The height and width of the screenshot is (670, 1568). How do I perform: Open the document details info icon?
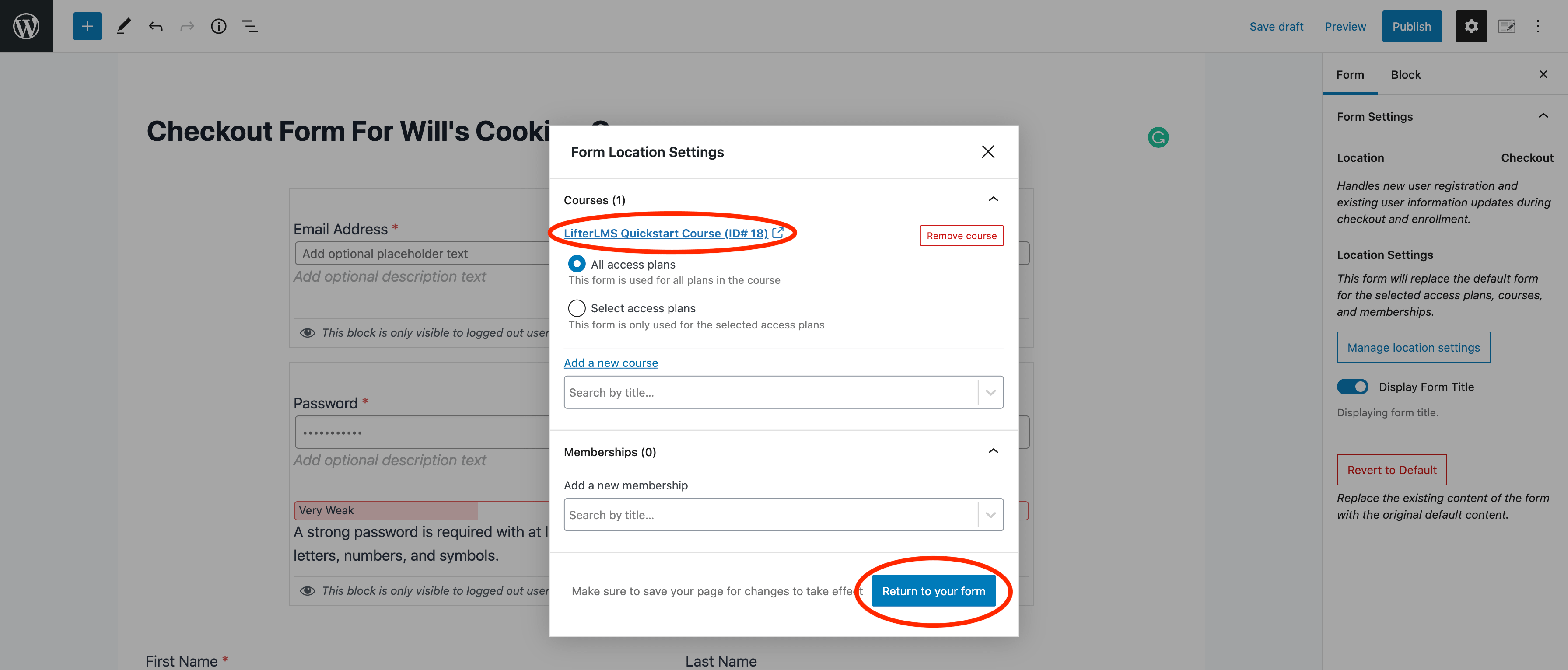(x=218, y=26)
